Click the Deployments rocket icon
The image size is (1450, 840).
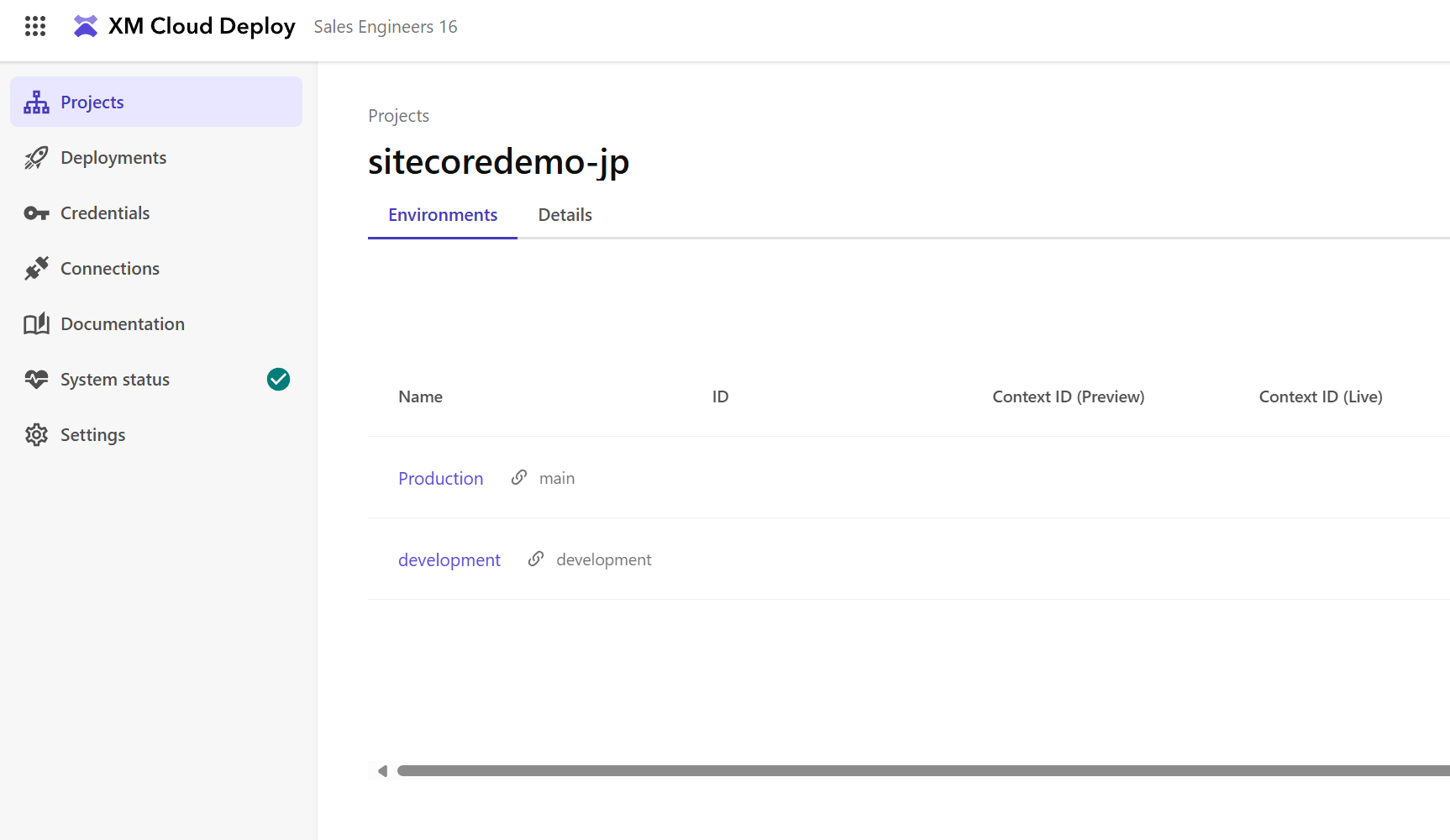click(x=36, y=157)
